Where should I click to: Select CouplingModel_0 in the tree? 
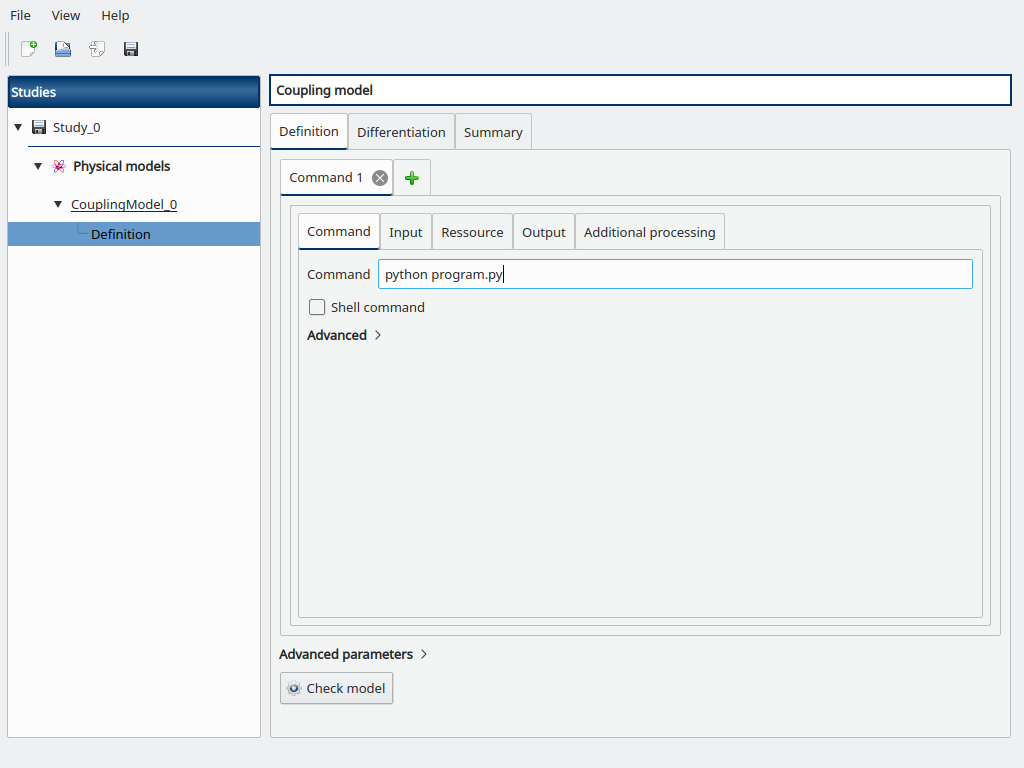pyautogui.click(x=124, y=205)
